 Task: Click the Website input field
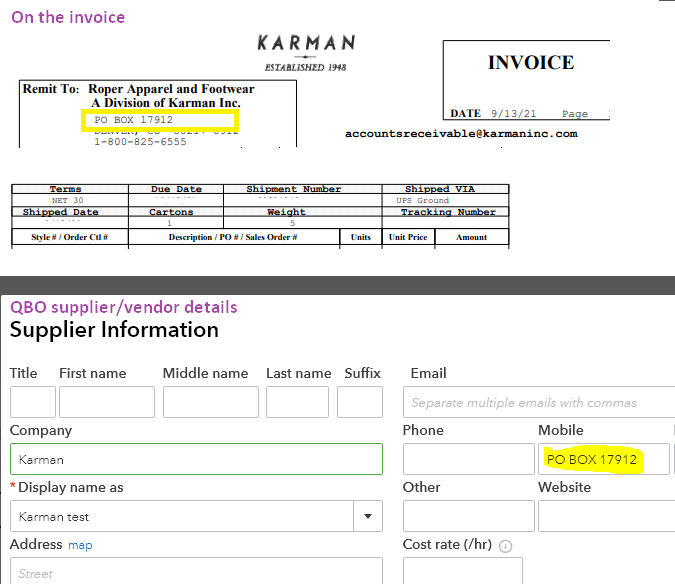point(607,516)
